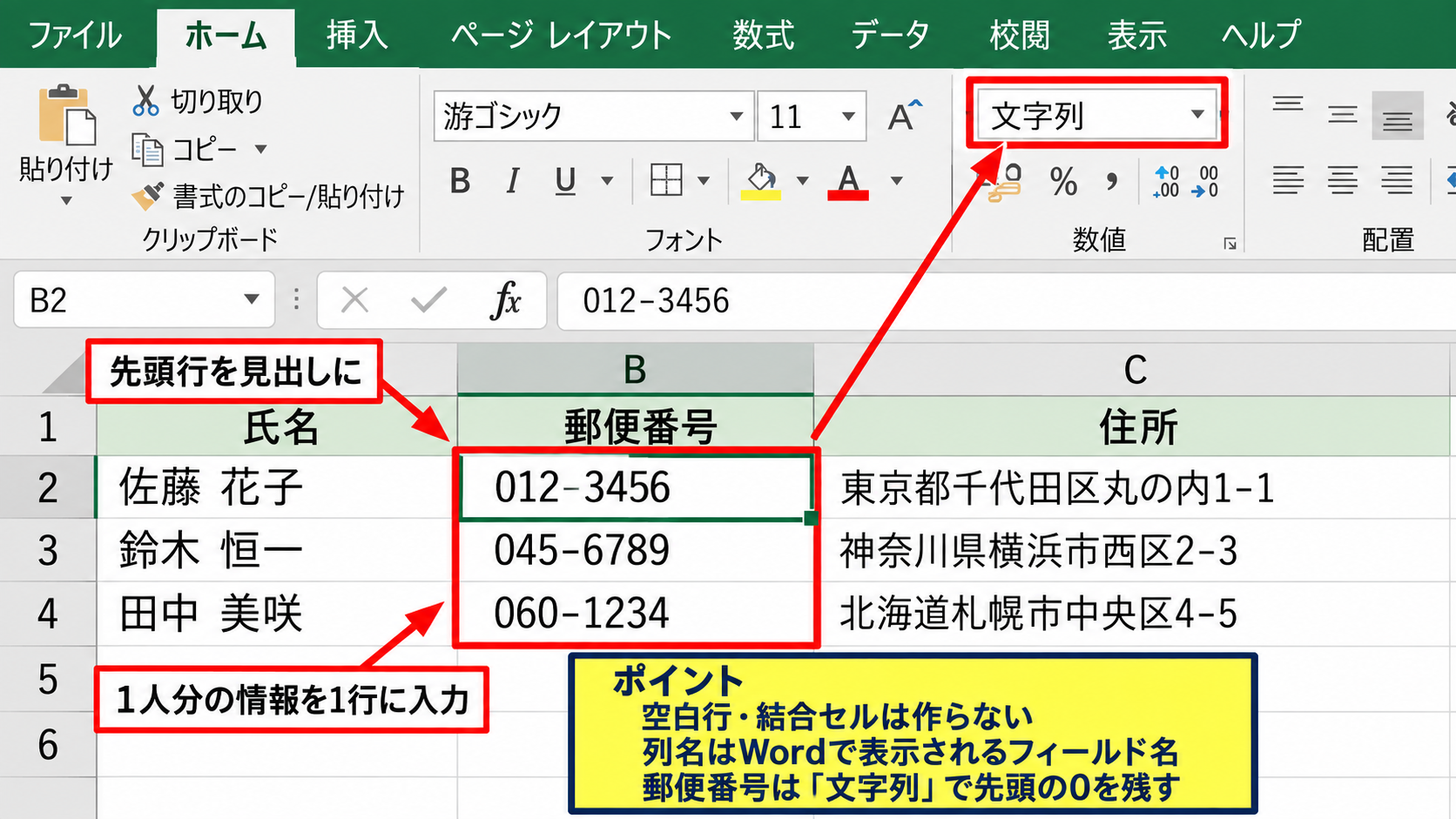This screenshot has width=1456, height=819.
Task: Select Align Left icon
Action: [x=1288, y=180]
